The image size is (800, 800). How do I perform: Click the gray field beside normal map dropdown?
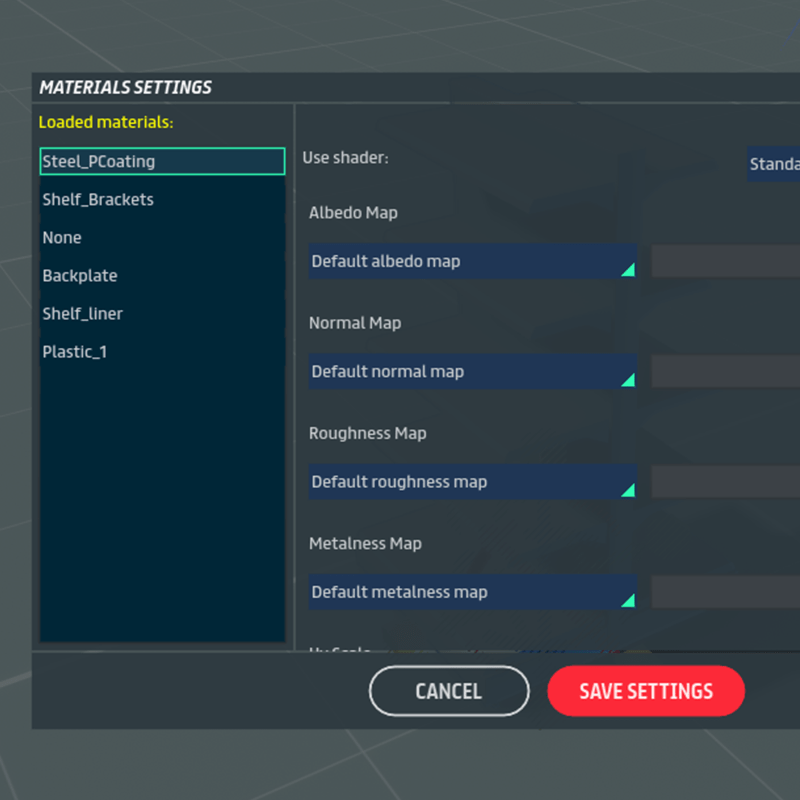tap(725, 372)
